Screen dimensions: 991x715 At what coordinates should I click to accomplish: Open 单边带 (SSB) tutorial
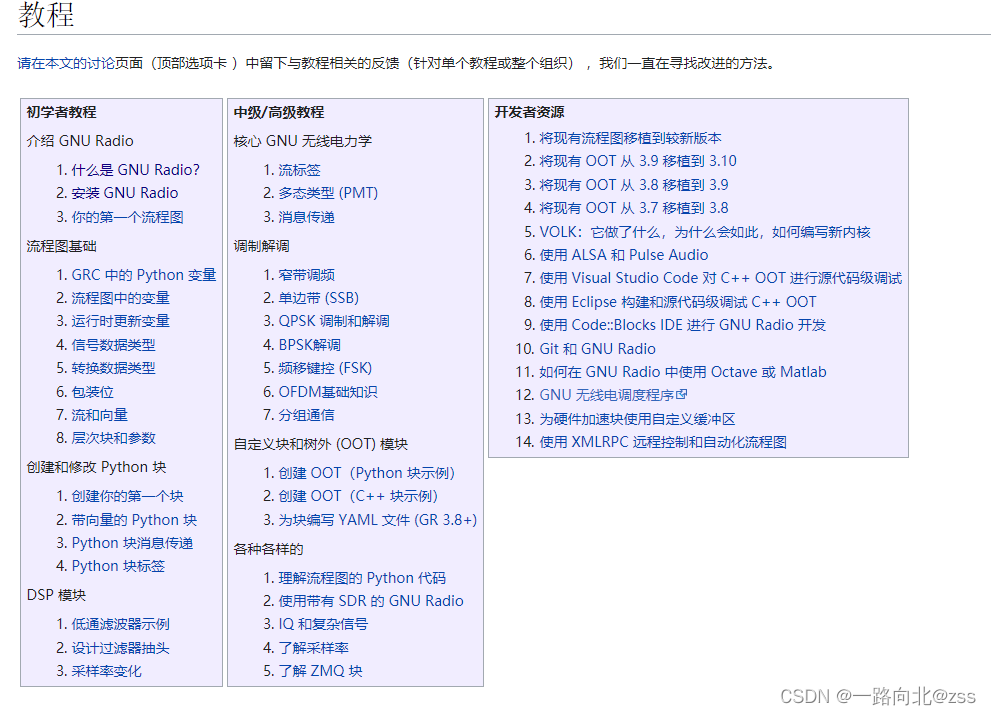point(319,298)
